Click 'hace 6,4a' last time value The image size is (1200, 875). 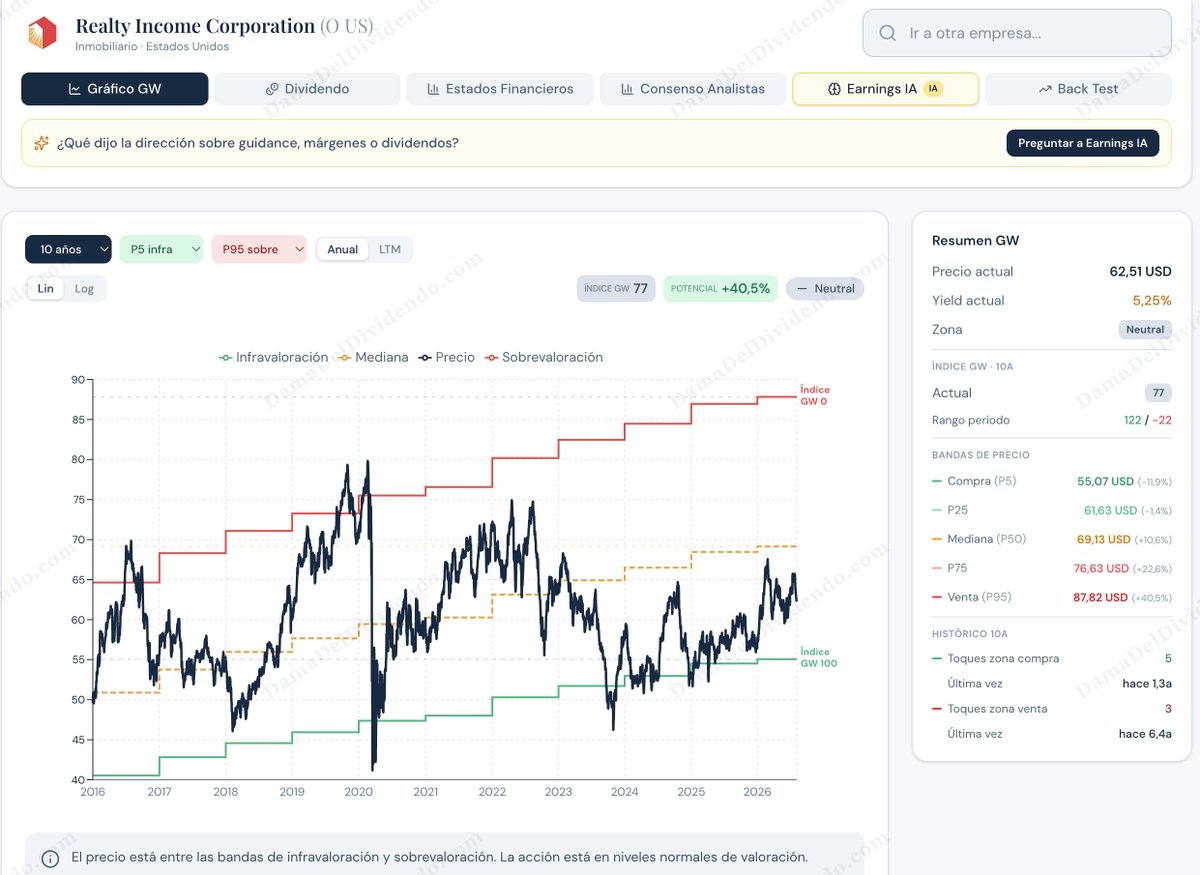tap(1145, 734)
